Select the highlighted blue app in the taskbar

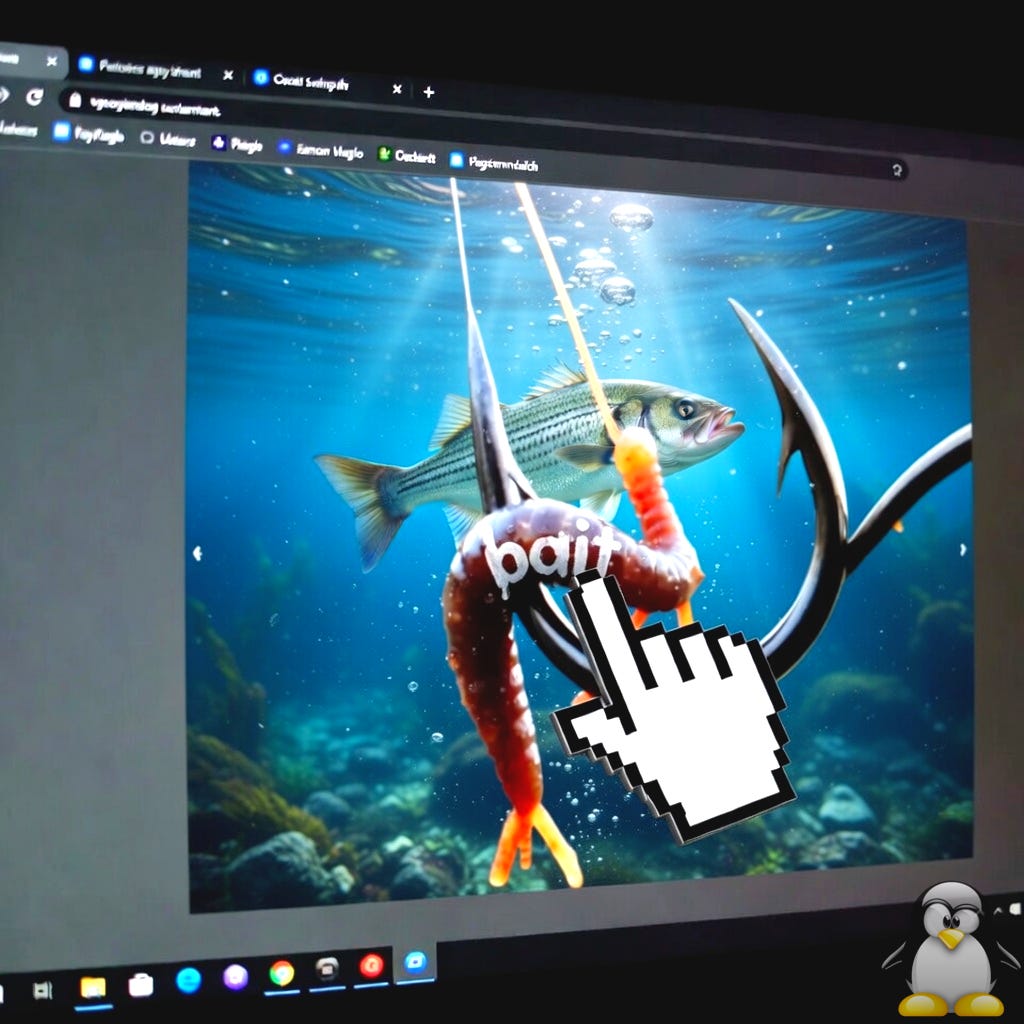415,962
